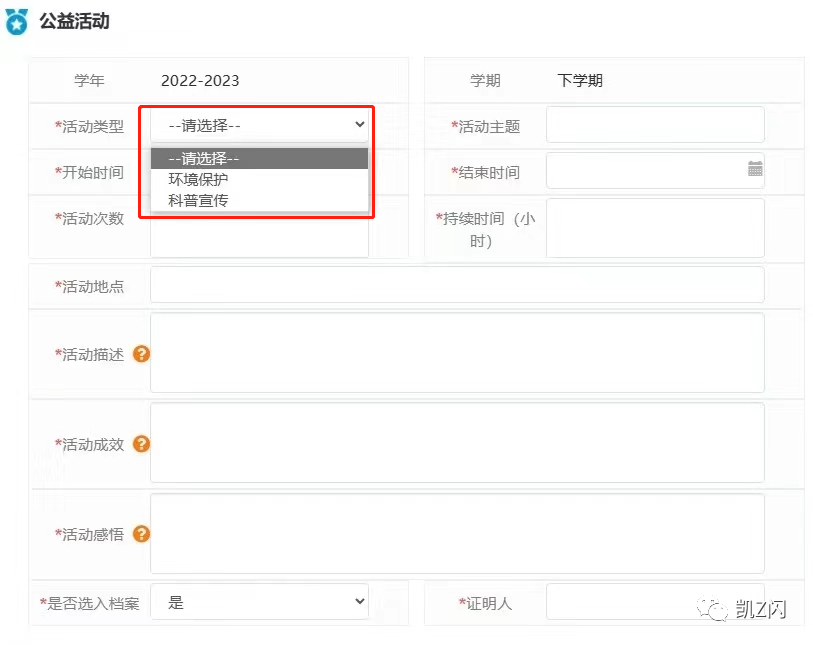
Task: Focus the 持续时间（小时）input box
Action: [x=654, y=228]
